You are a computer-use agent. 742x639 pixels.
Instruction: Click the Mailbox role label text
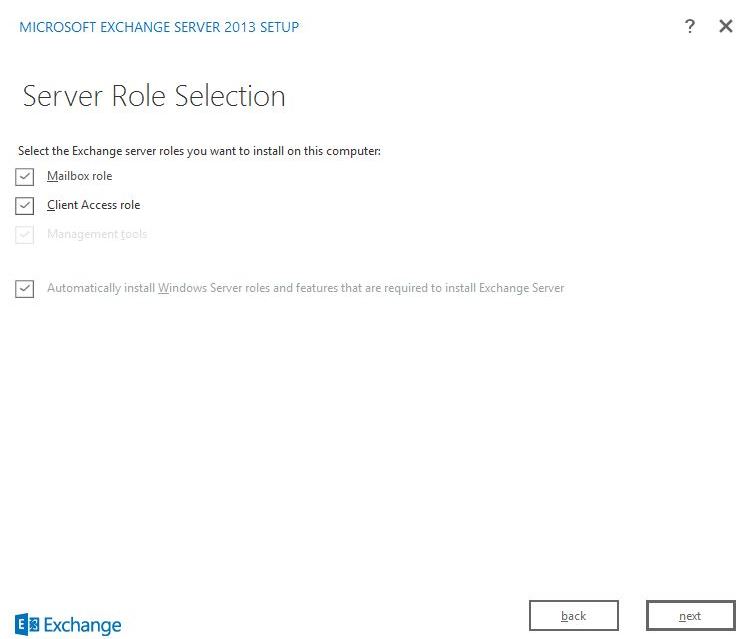pyautogui.click(x=80, y=176)
